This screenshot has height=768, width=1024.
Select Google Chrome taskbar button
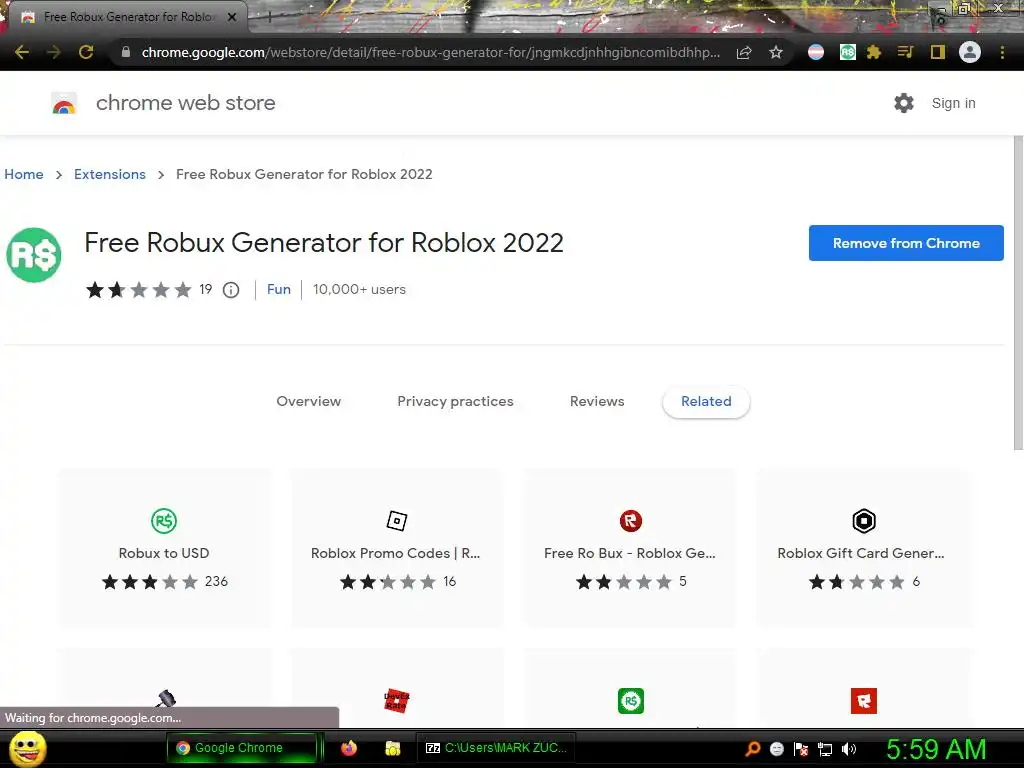[242, 748]
